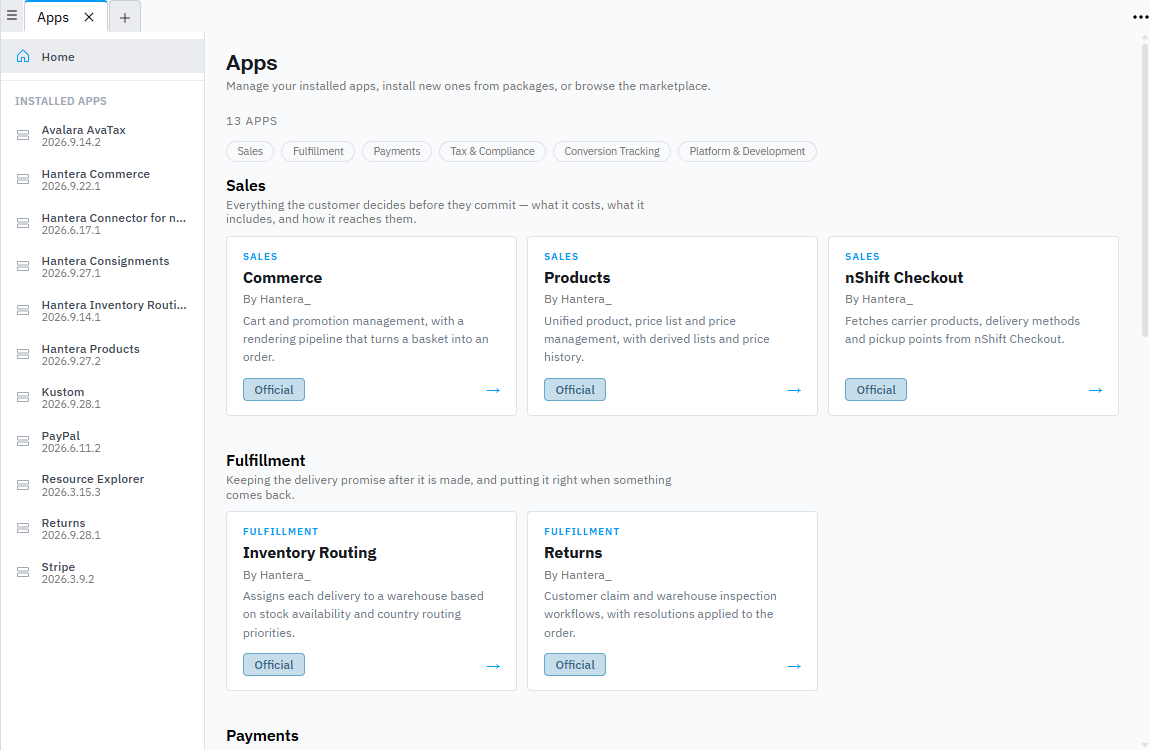
Task: Click the Payments section heading
Action: point(262,736)
